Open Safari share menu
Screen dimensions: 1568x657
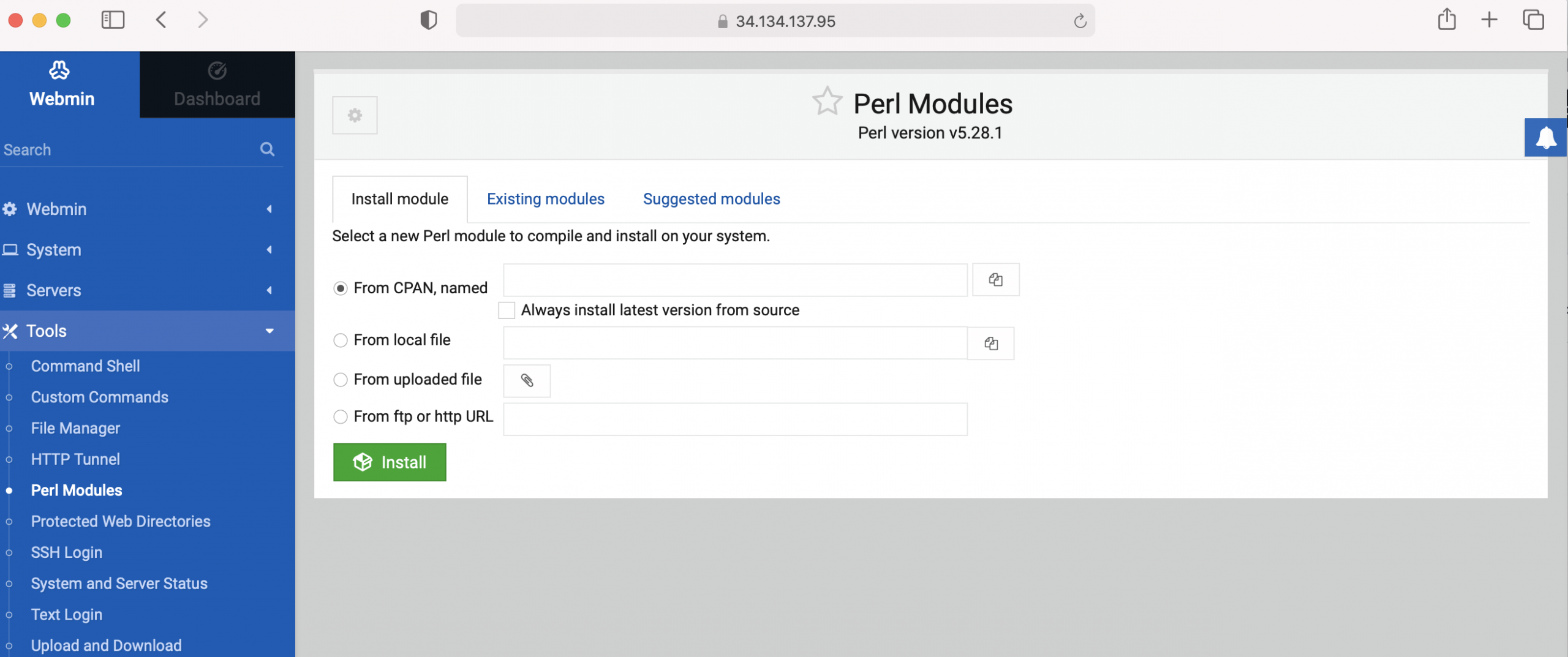pos(1447,20)
